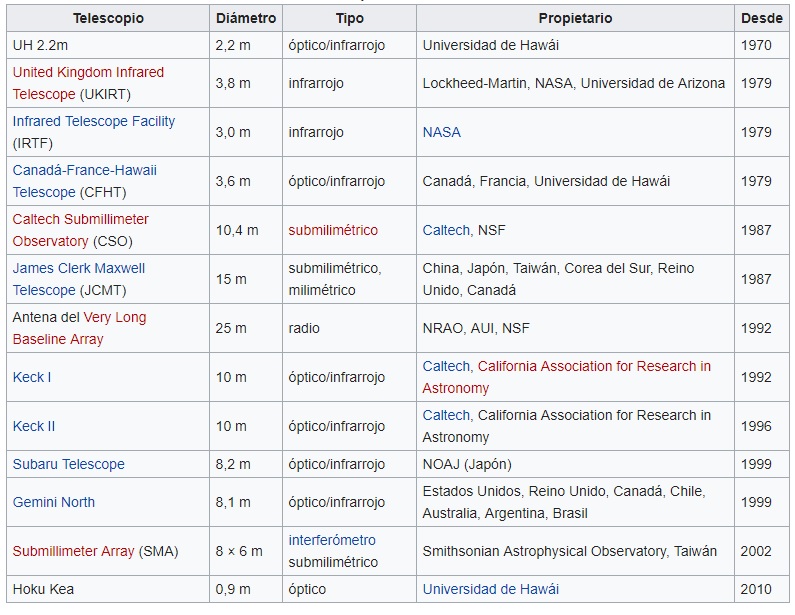The height and width of the screenshot is (615, 795).
Task: Click the Tipo column header
Action: 349,18
